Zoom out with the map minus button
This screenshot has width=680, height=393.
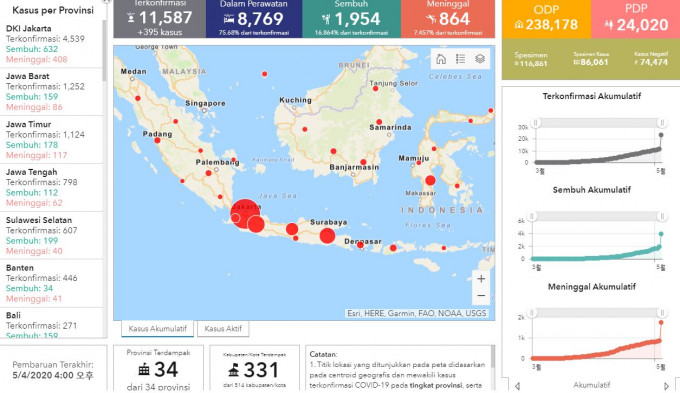pos(481,295)
